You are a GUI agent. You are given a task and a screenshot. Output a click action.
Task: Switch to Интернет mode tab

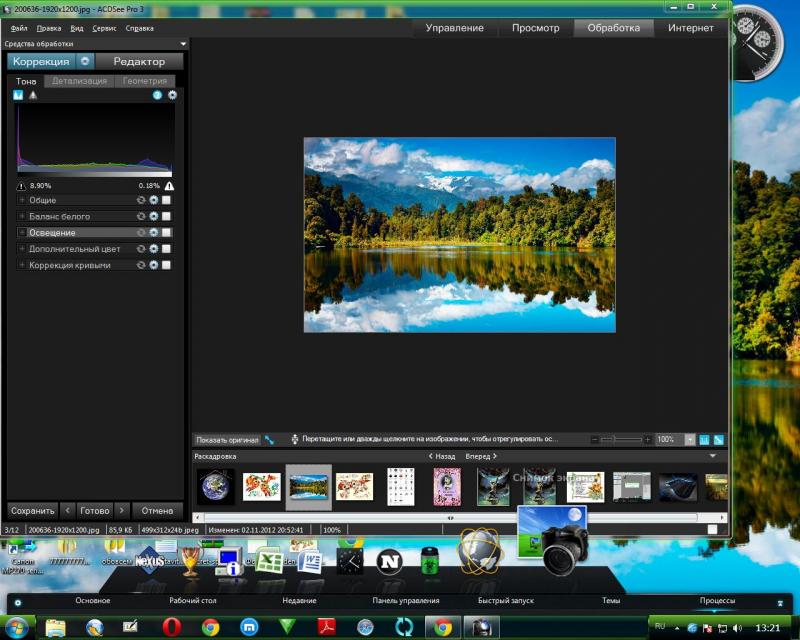(690, 28)
